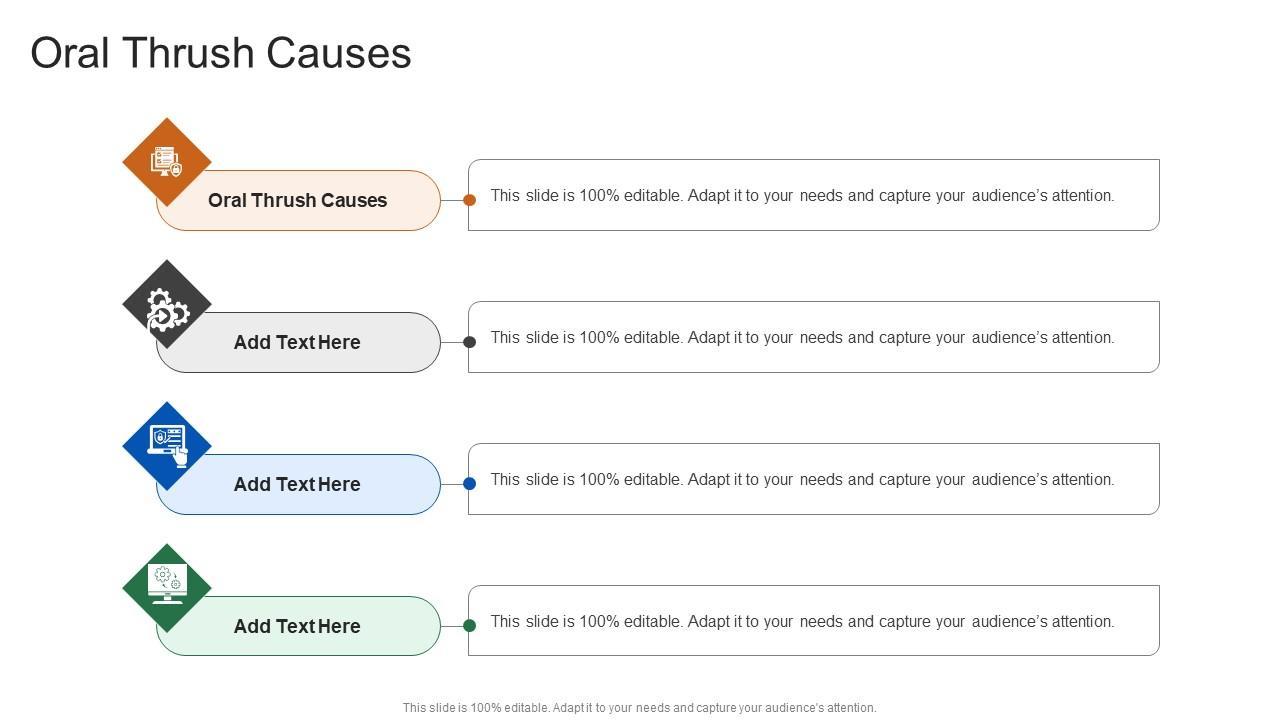
Task: Click the gray Add Text Here label
Action: (298, 343)
